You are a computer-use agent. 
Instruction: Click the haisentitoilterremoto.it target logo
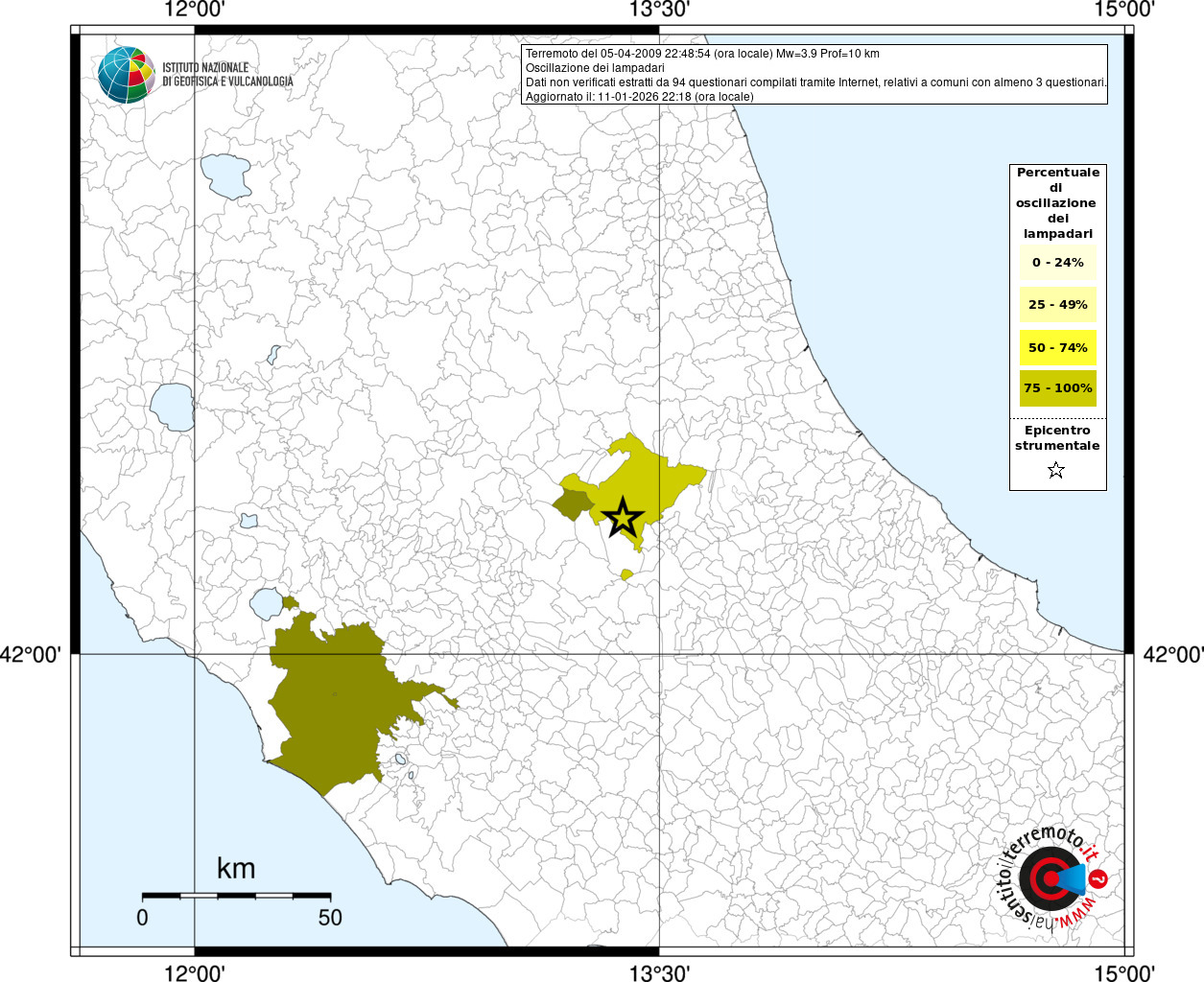pyautogui.click(x=1053, y=879)
